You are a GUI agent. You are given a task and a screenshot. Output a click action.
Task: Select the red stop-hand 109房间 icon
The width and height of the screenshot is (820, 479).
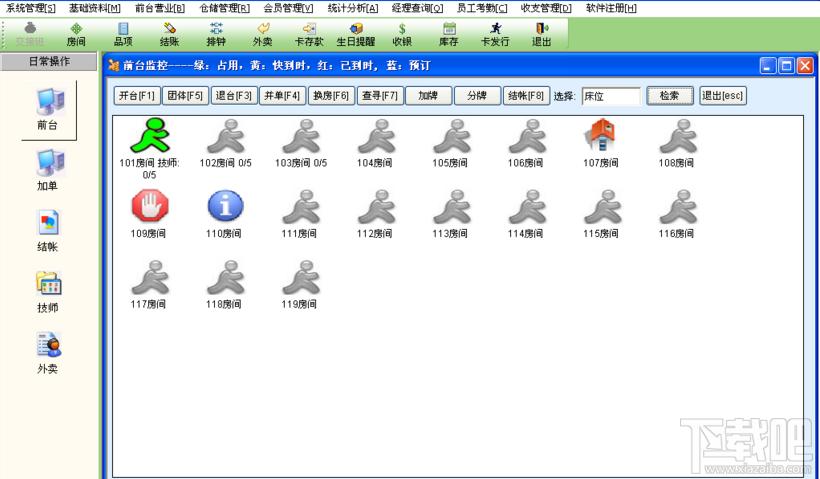(150, 206)
